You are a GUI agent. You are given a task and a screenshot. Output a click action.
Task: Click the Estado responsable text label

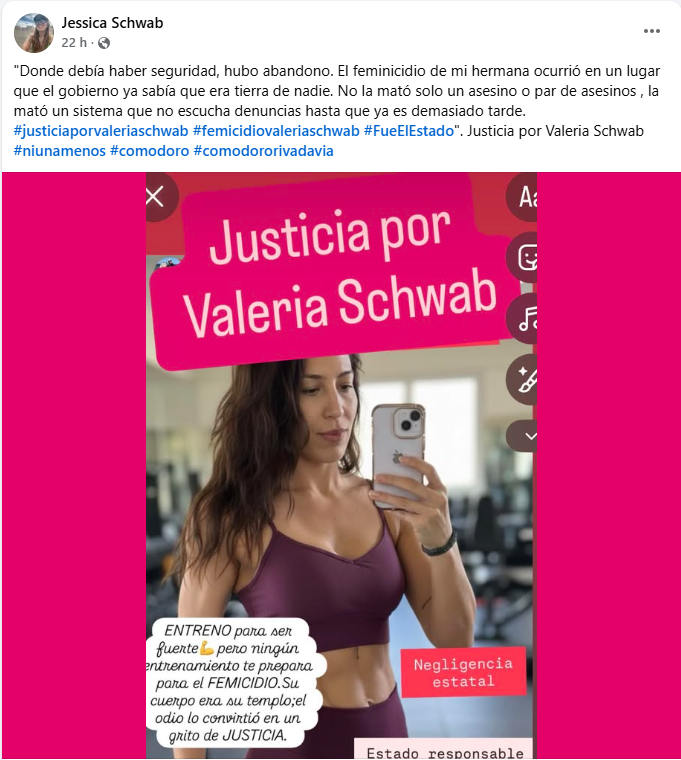pos(444,750)
